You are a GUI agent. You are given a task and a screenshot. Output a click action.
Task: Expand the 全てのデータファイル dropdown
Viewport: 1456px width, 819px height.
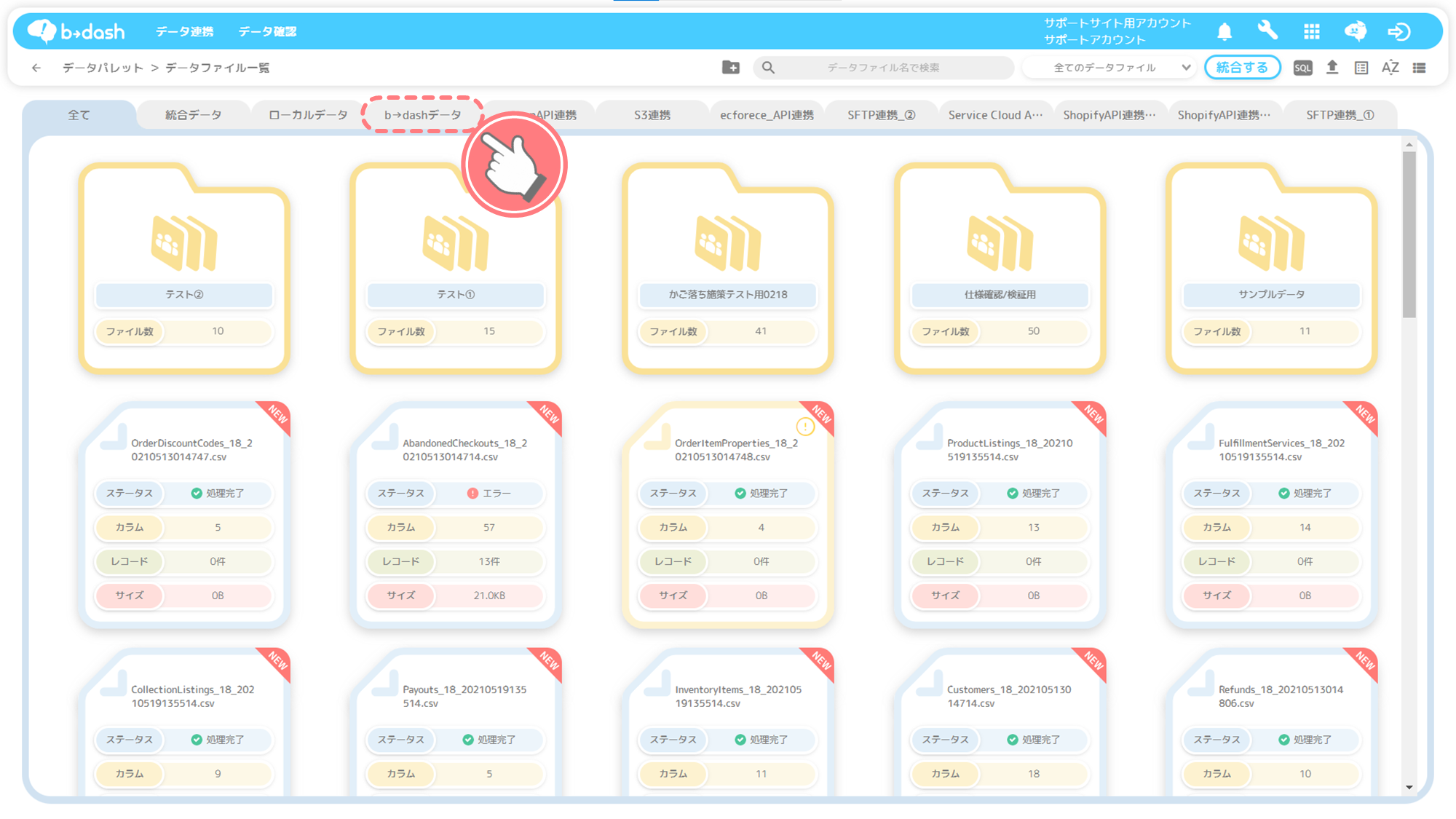[x=1112, y=68]
